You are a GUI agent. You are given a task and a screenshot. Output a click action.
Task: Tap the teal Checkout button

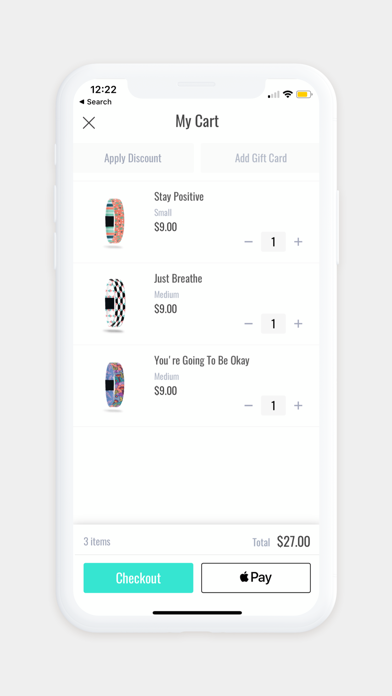(x=139, y=578)
